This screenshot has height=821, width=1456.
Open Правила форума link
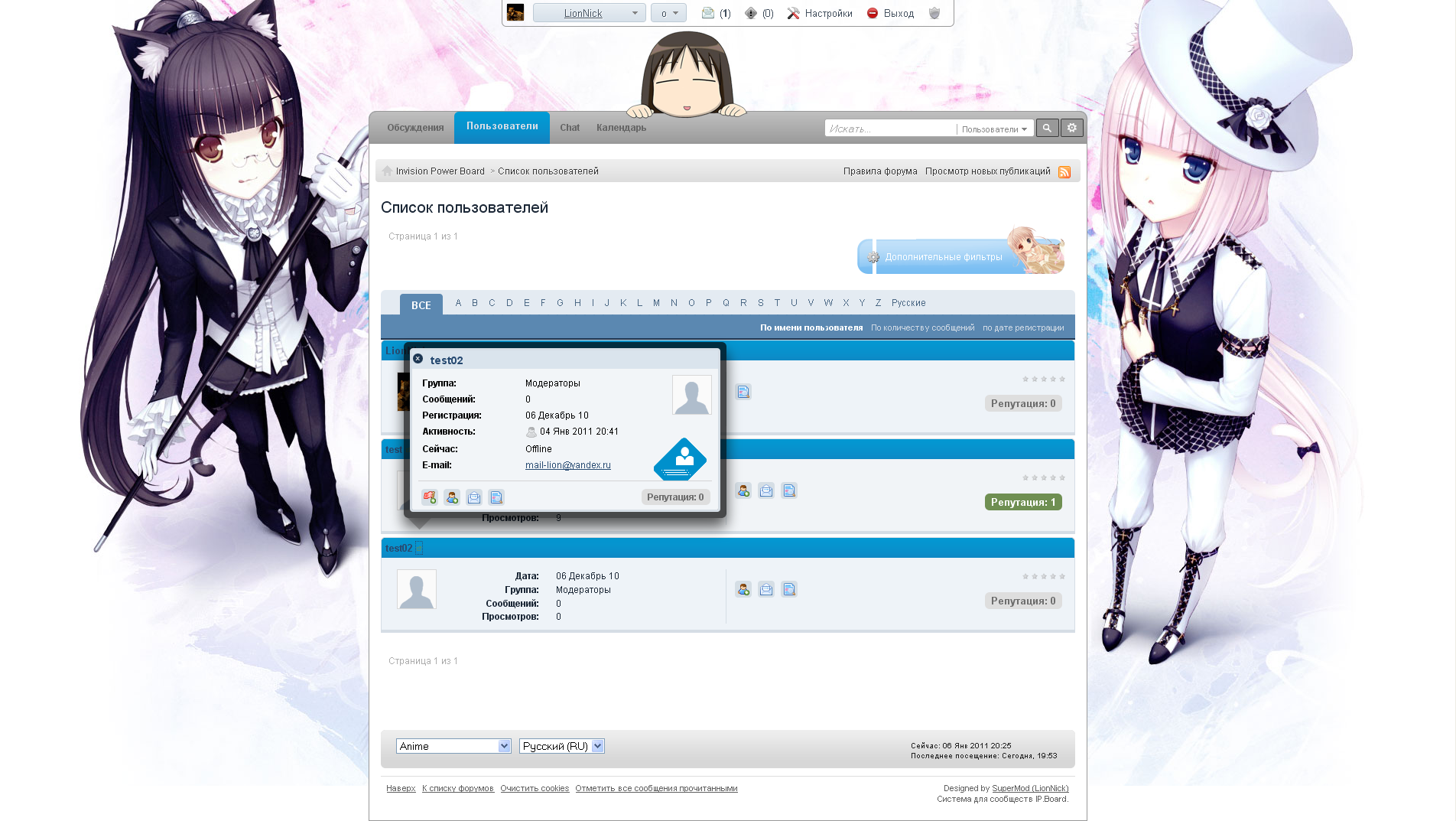[880, 171]
